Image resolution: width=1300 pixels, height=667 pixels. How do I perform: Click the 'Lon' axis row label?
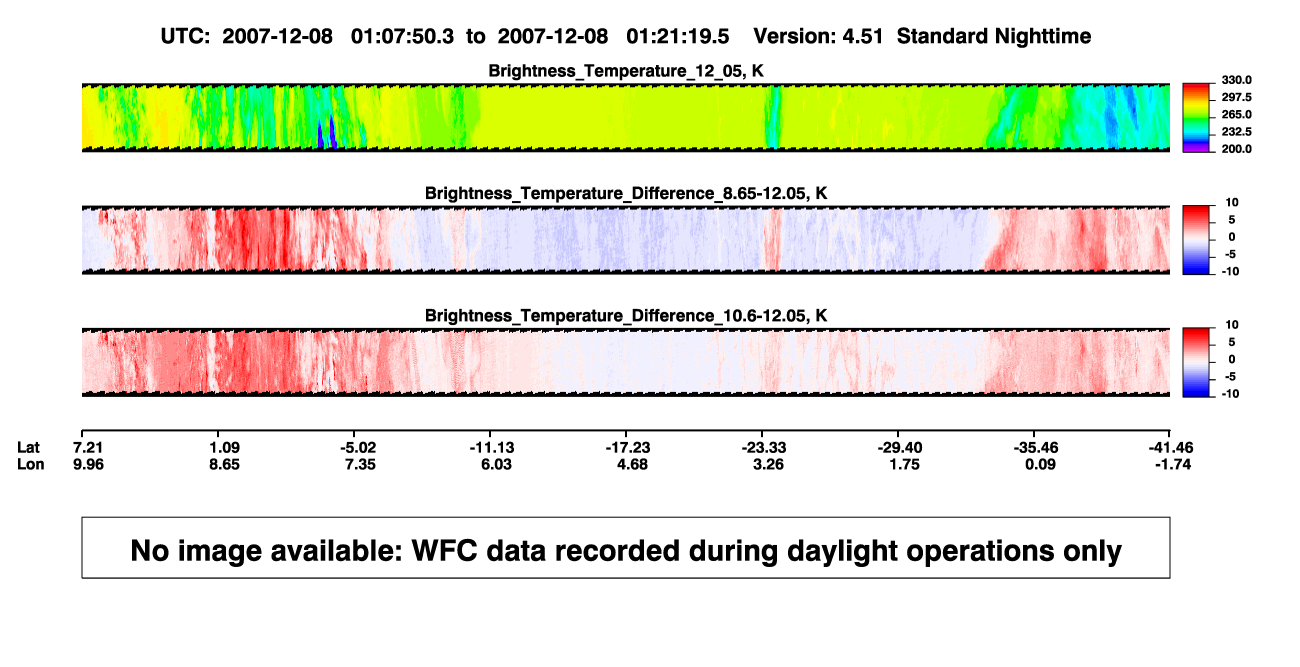(x=29, y=464)
